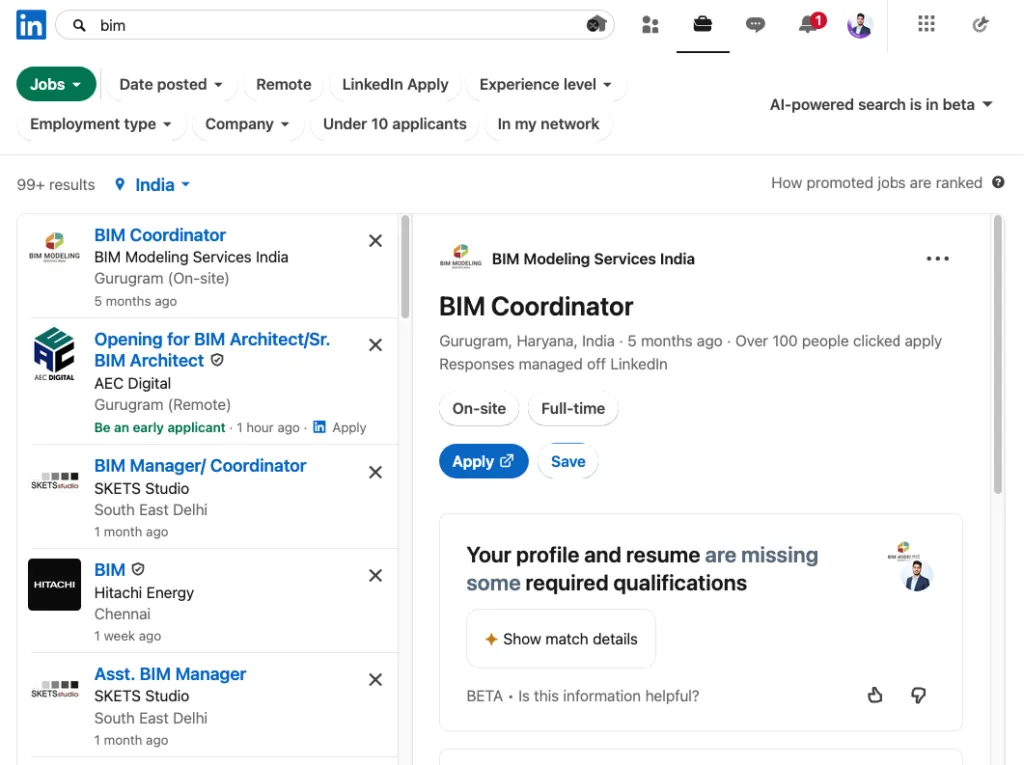
Task: Dismiss the Asst. BIM Manager card
Action: click(x=376, y=680)
